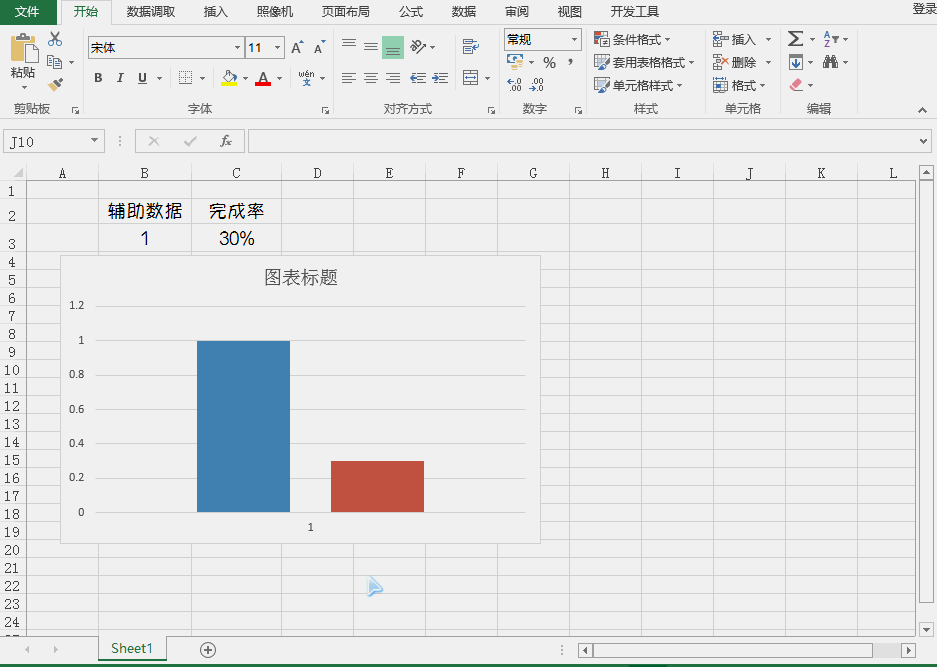Click the Fill Down icon
The image size is (937, 667).
(796, 61)
